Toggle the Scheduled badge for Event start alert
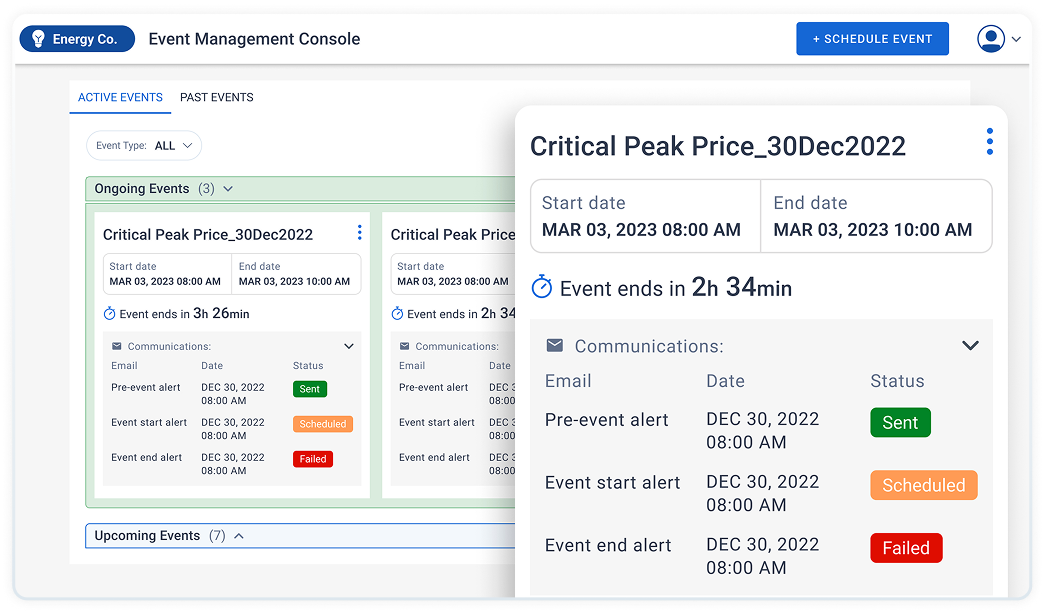The height and width of the screenshot is (612, 1045). click(923, 485)
